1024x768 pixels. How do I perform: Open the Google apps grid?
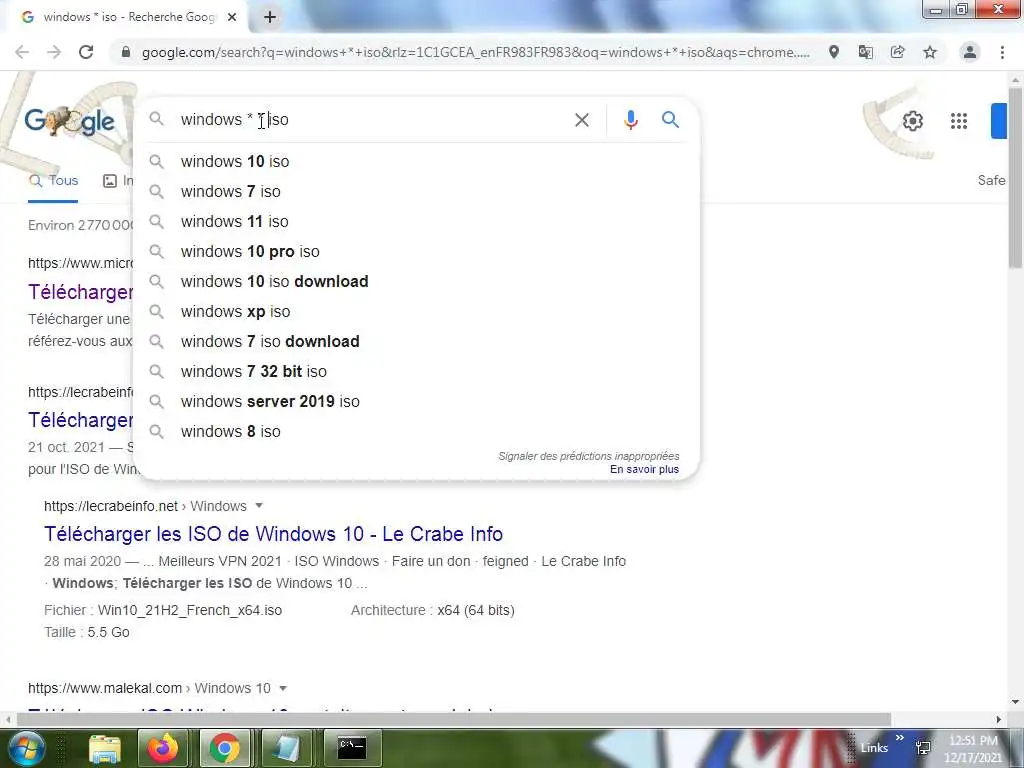tap(959, 121)
